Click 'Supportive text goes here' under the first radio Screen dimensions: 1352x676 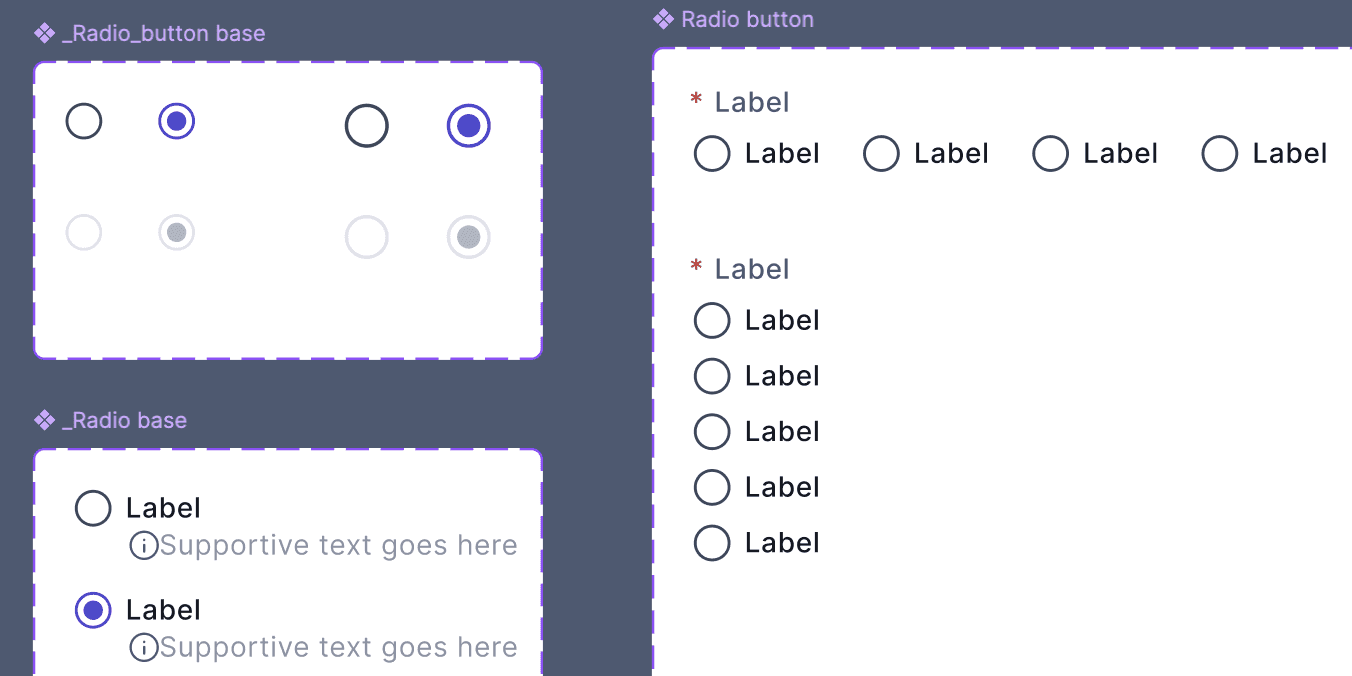[x=341, y=545]
